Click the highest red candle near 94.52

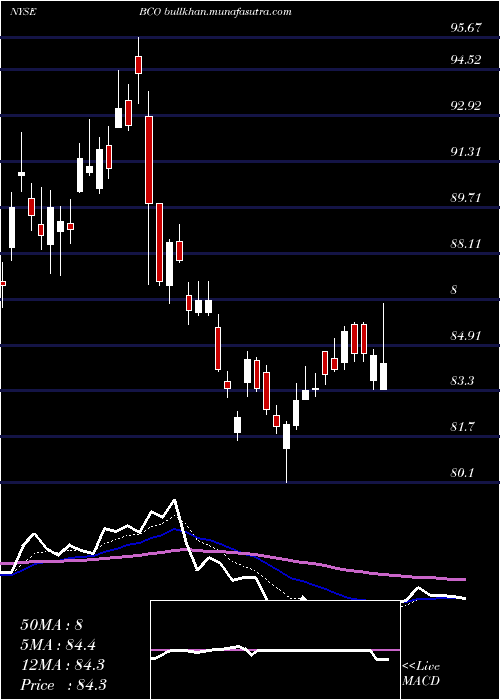tap(138, 65)
